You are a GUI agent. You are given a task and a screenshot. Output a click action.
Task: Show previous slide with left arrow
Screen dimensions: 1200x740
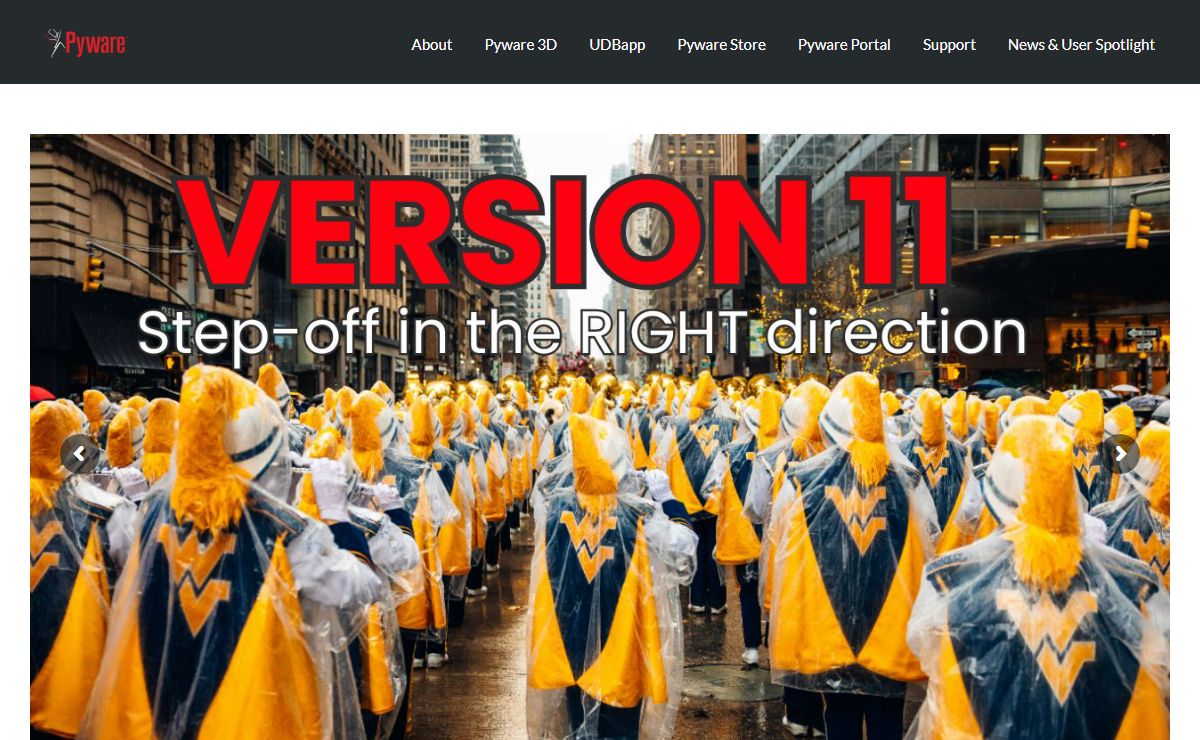pos(79,454)
